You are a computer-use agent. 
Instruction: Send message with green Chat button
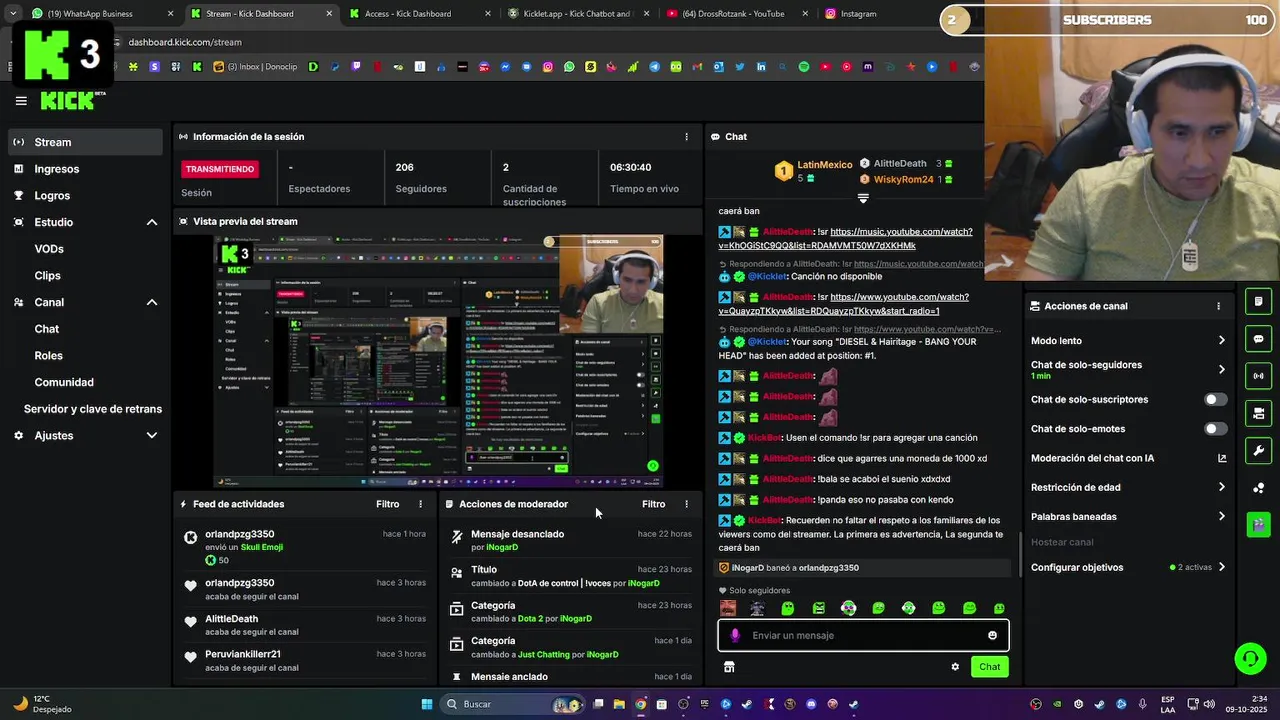989,667
